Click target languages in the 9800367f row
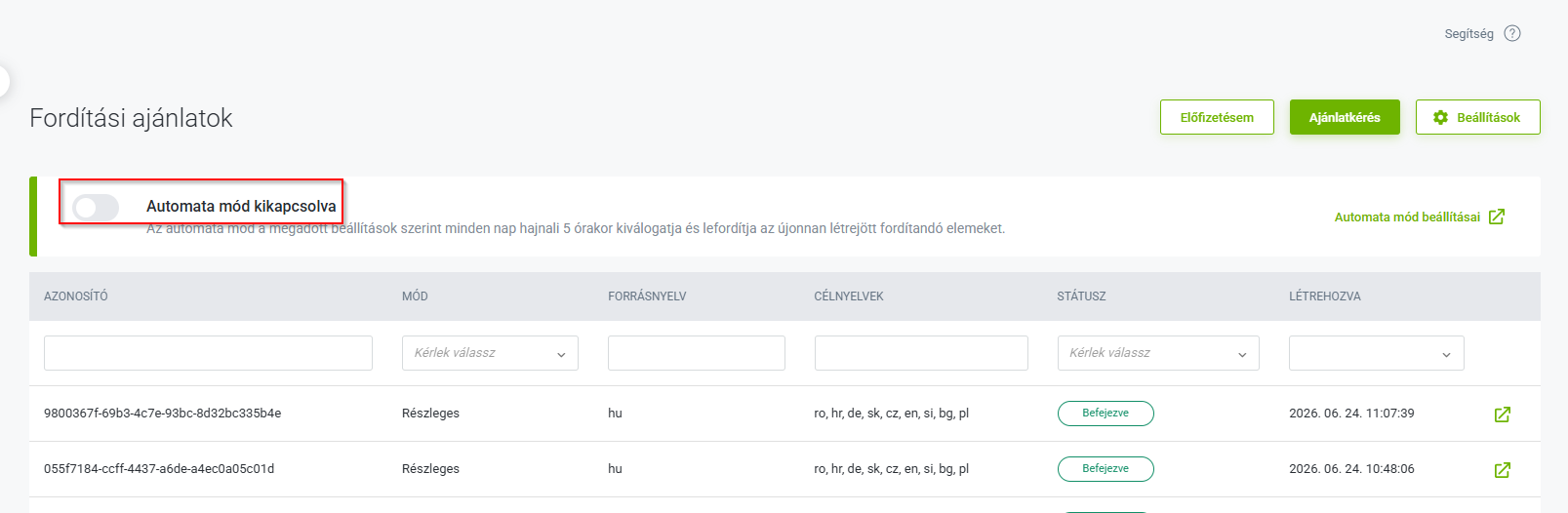The width and height of the screenshot is (1568, 513). coord(892,414)
